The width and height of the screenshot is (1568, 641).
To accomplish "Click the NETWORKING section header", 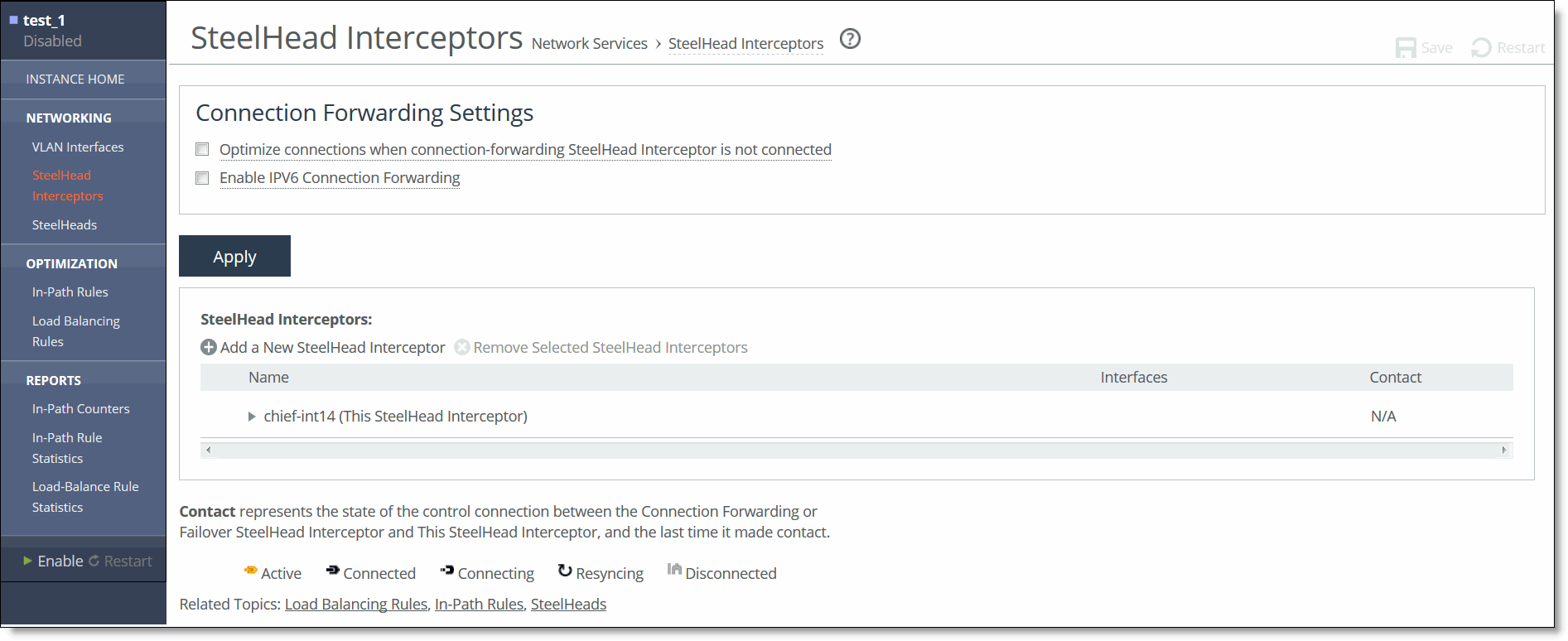I will pyautogui.click(x=69, y=118).
